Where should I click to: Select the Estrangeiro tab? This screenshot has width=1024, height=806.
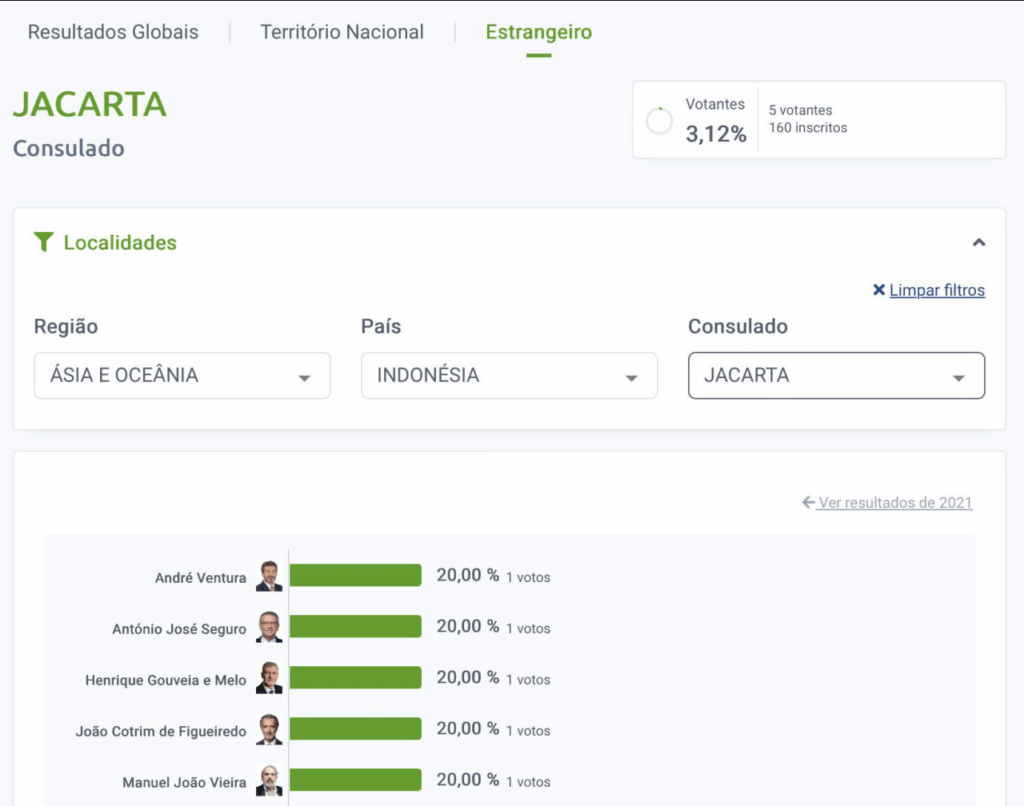coord(538,32)
